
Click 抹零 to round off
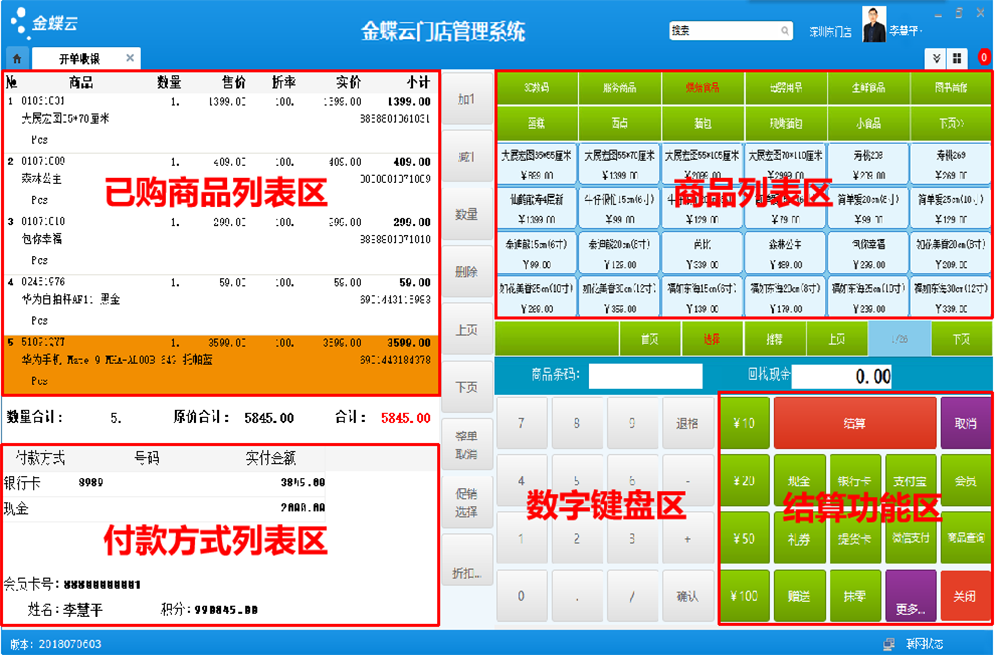pyautogui.click(x=855, y=596)
